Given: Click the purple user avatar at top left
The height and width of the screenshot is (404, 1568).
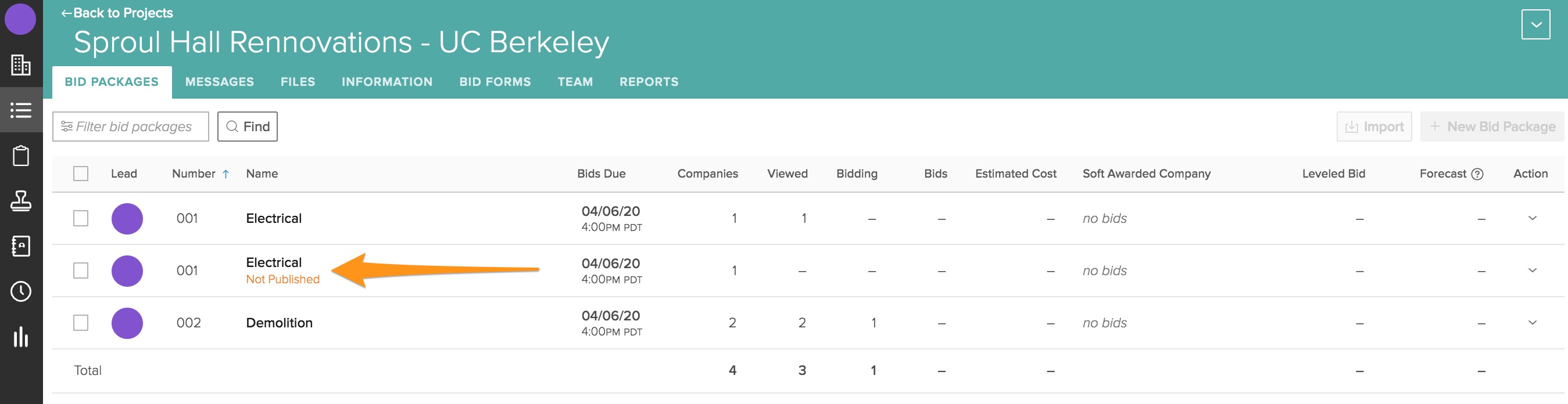Looking at the screenshot, I should 20,19.
